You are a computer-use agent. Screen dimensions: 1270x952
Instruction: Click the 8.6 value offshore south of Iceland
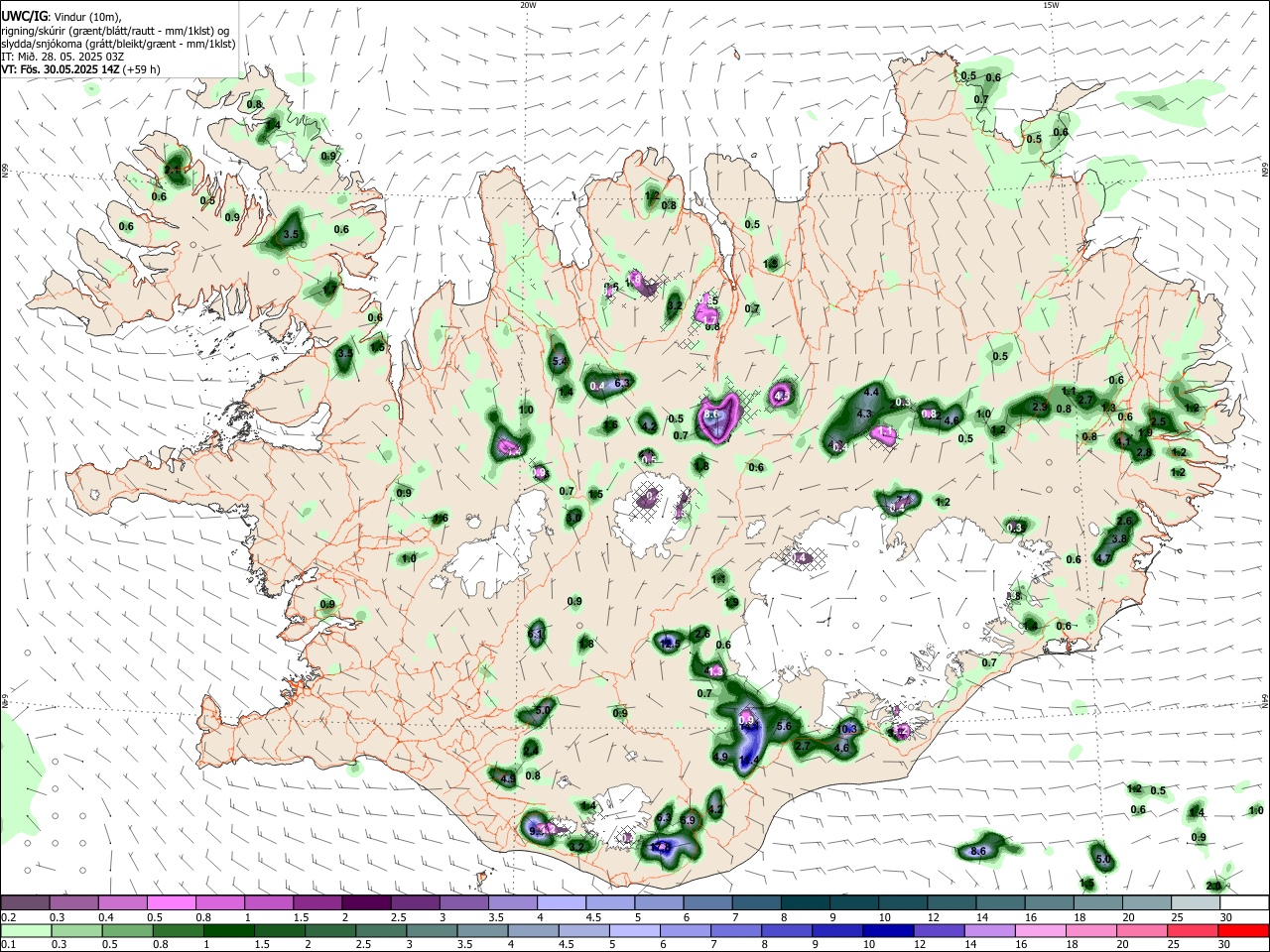click(x=978, y=851)
